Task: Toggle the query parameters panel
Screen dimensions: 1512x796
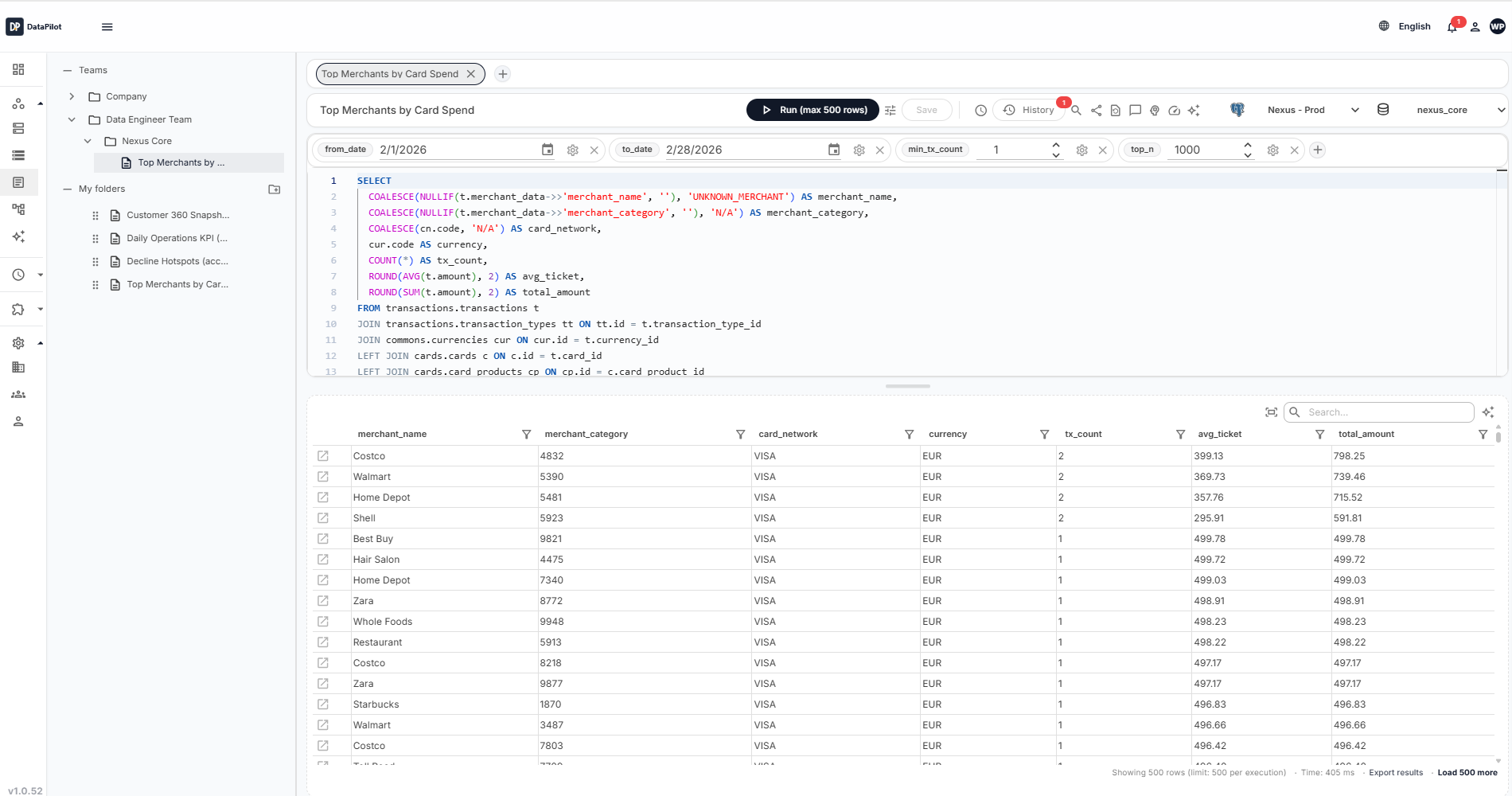Action: click(890, 110)
